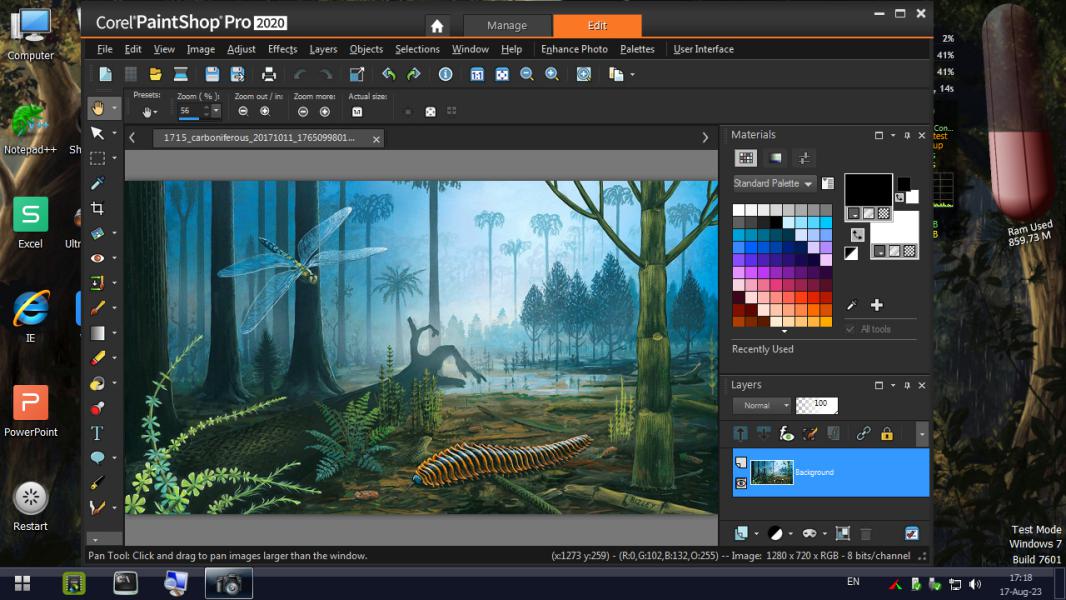Click the New image toolbar icon
Image resolution: width=1066 pixels, height=600 pixels.
pyautogui.click(x=105, y=74)
